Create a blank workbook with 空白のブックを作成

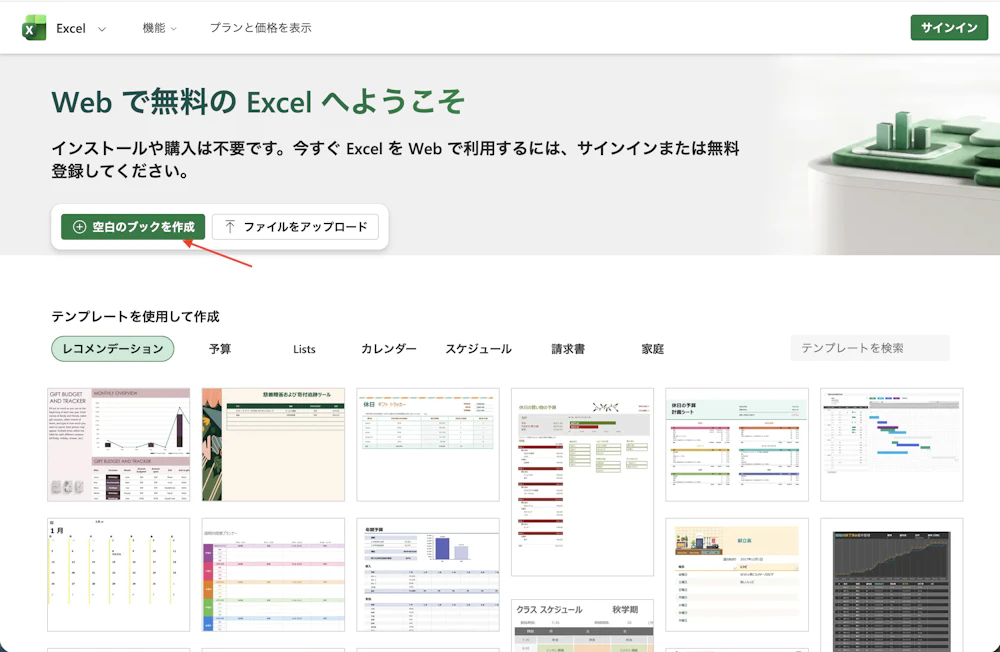133,226
